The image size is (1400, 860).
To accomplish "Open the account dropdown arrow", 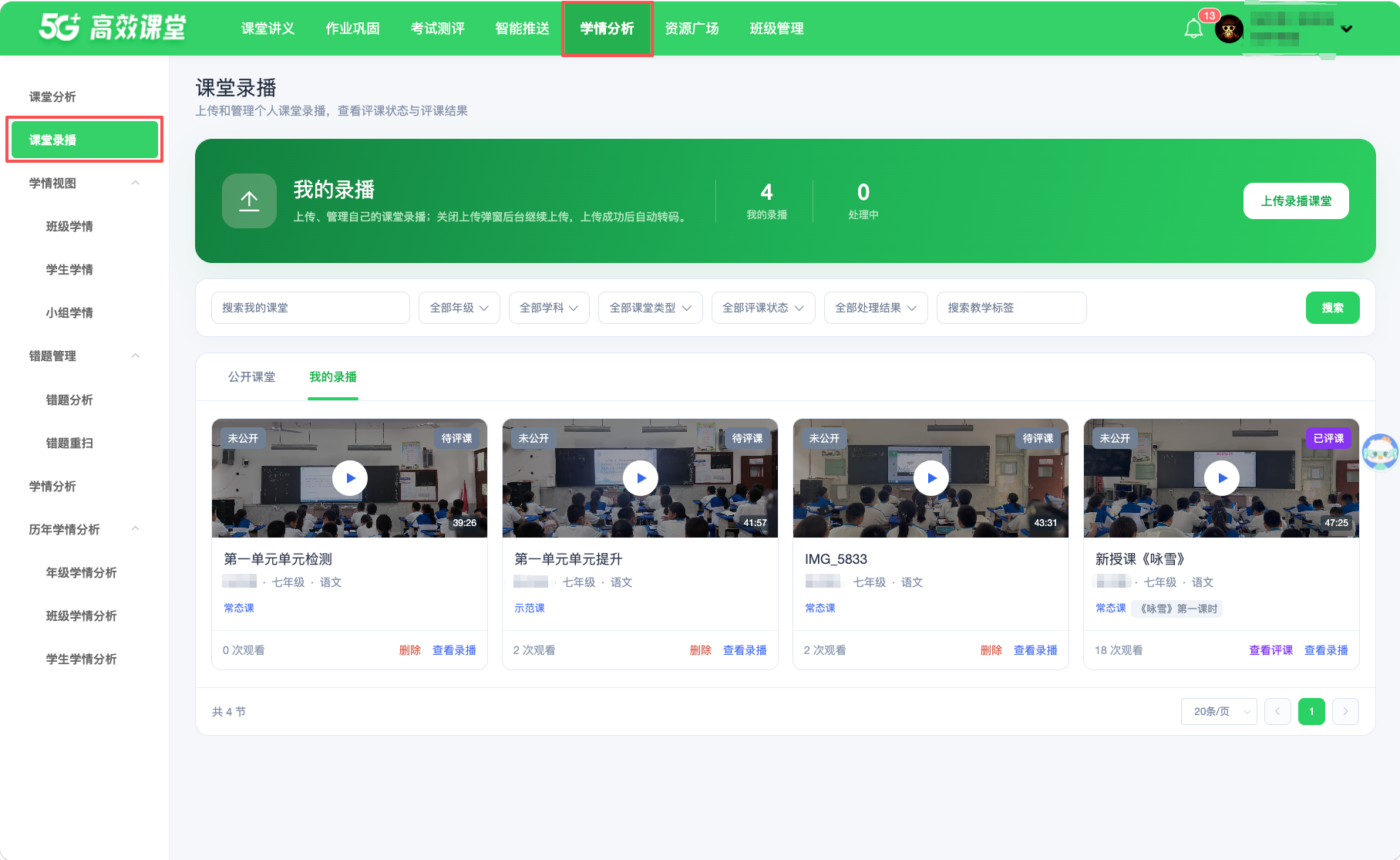I will (1347, 29).
